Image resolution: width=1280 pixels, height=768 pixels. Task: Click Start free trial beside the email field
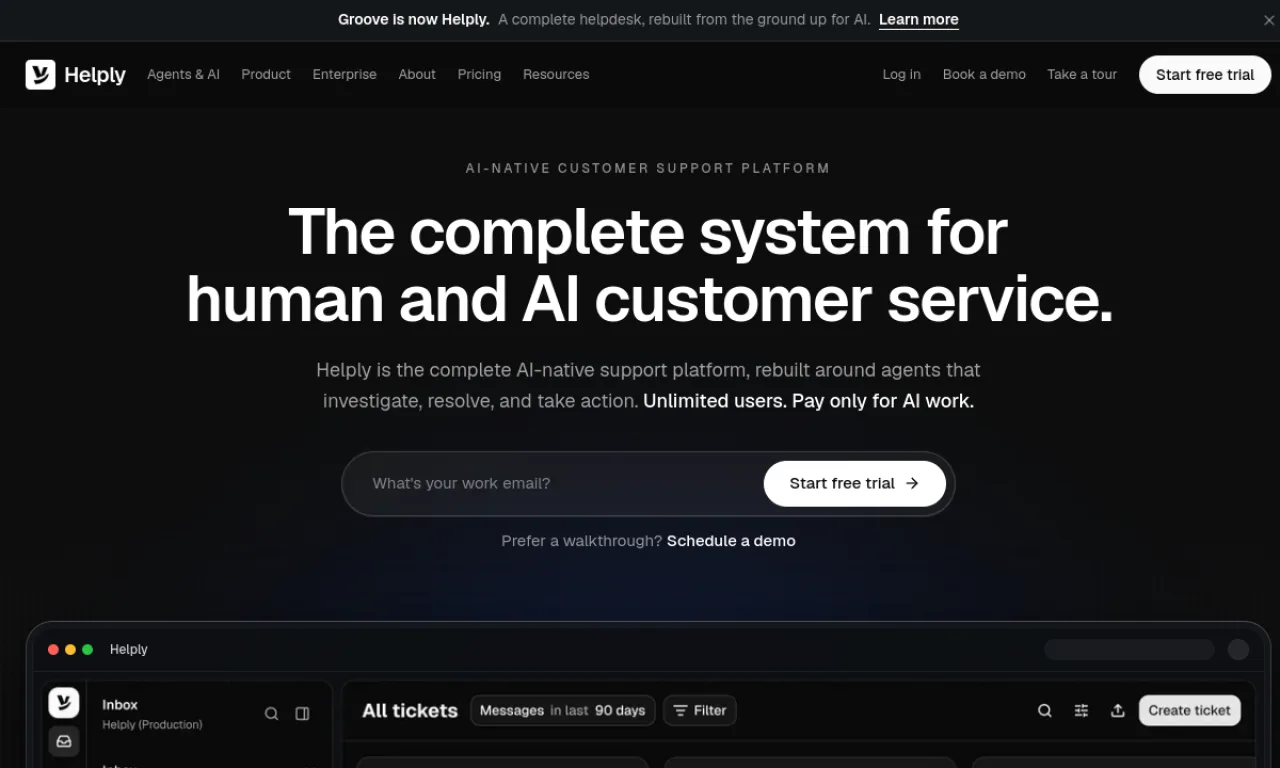click(x=855, y=484)
